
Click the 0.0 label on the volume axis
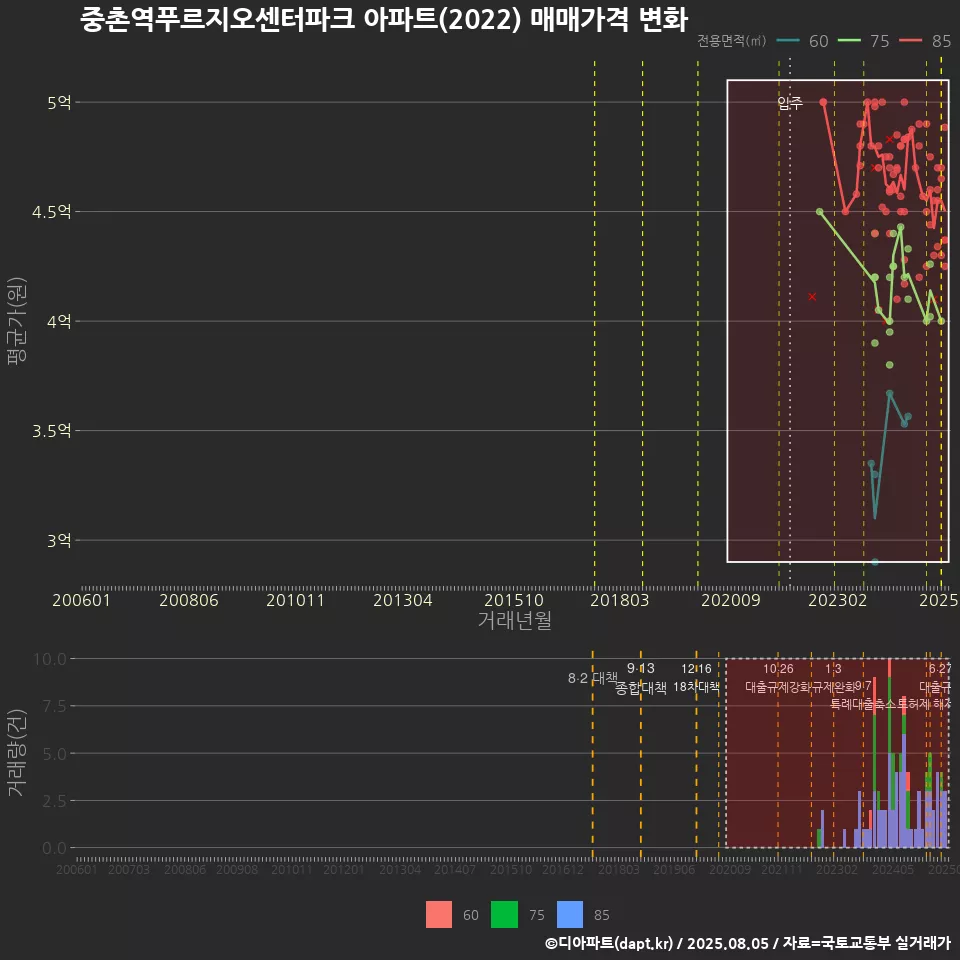pyautogui.click(x=54, y=848)
